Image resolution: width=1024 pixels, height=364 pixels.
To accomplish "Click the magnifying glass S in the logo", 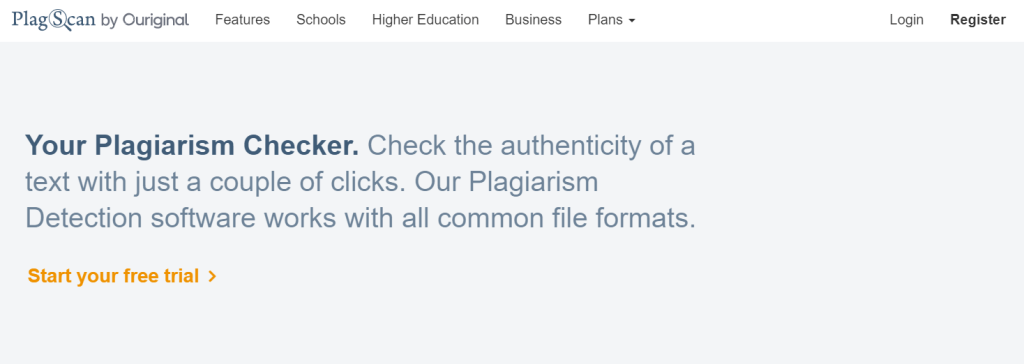I will tap(59, 21).
